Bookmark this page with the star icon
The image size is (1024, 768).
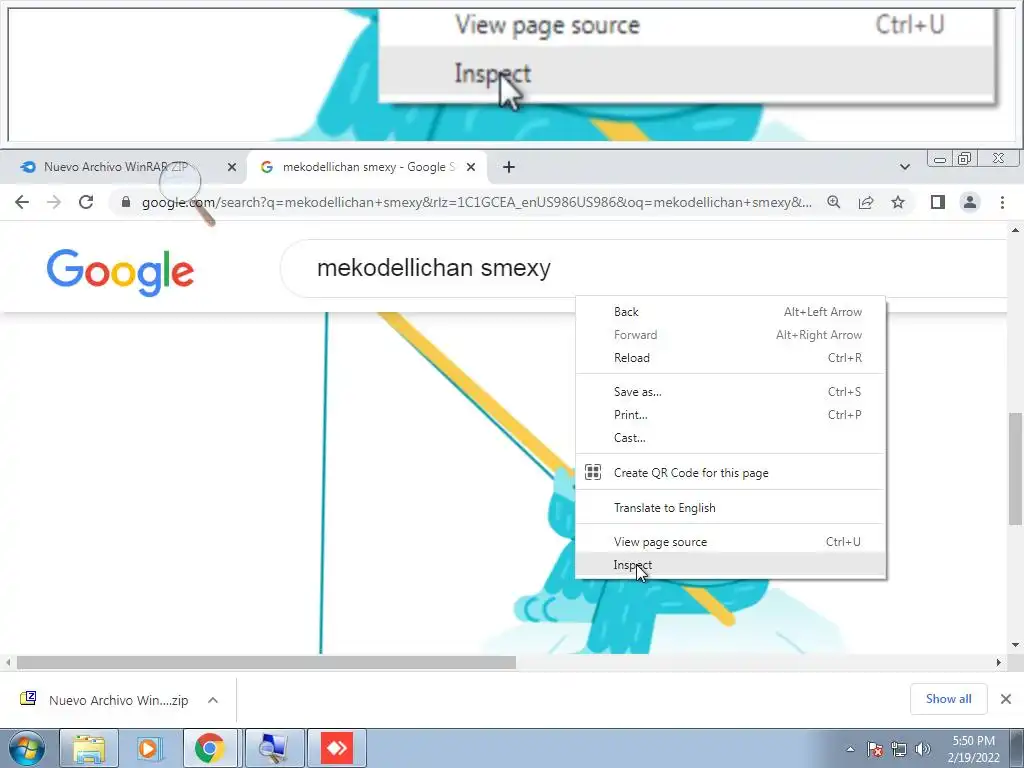898,202
